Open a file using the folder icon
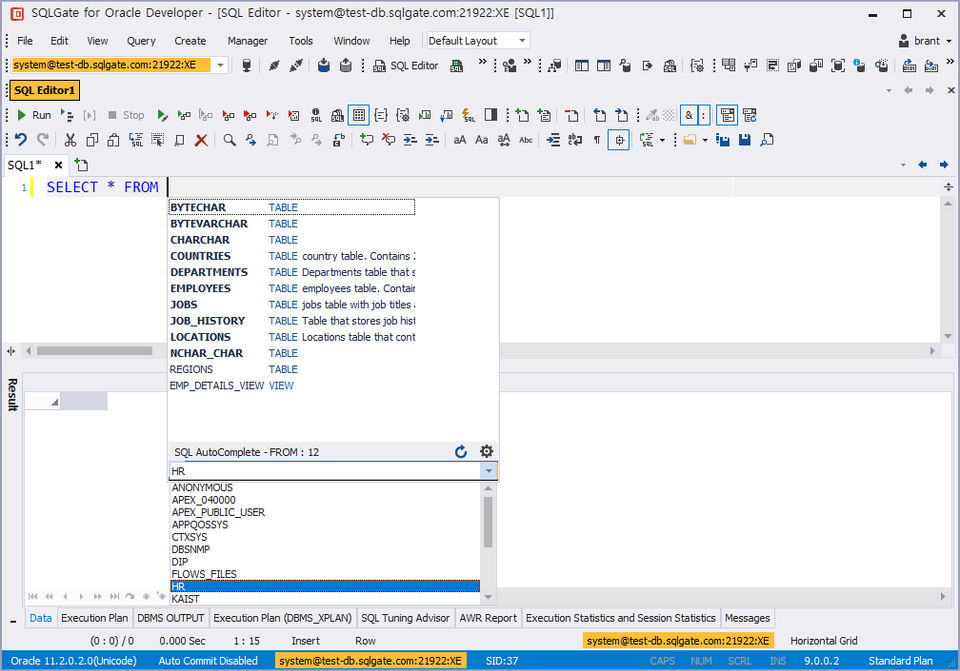 (689, 140)
